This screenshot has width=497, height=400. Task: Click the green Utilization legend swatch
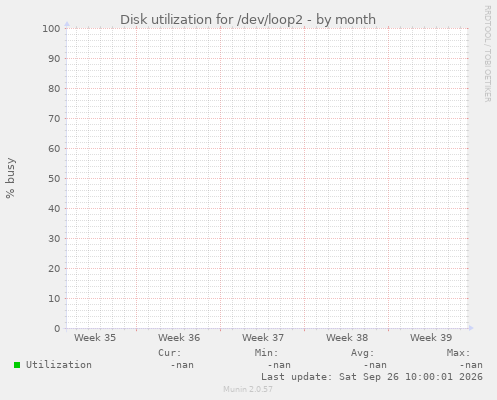17,365
